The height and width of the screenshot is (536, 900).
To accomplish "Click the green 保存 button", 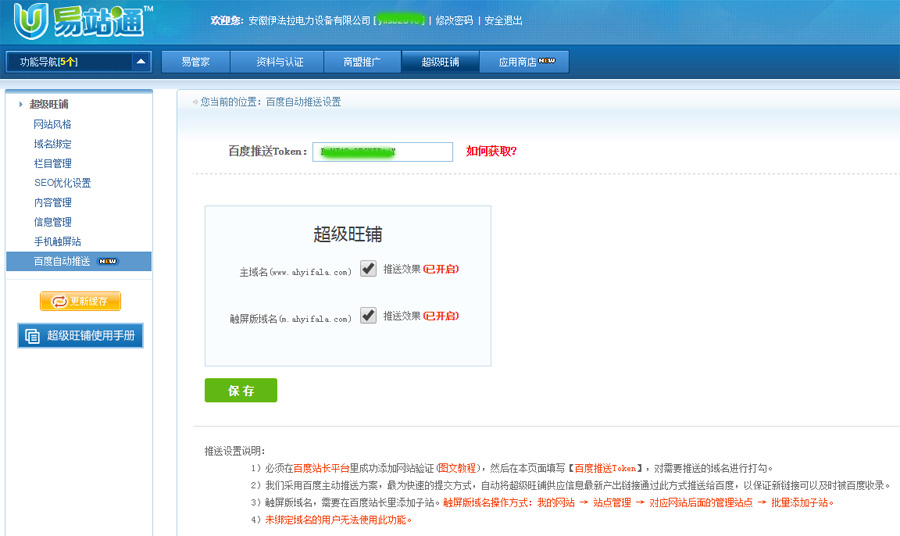I will pos(241,390).
